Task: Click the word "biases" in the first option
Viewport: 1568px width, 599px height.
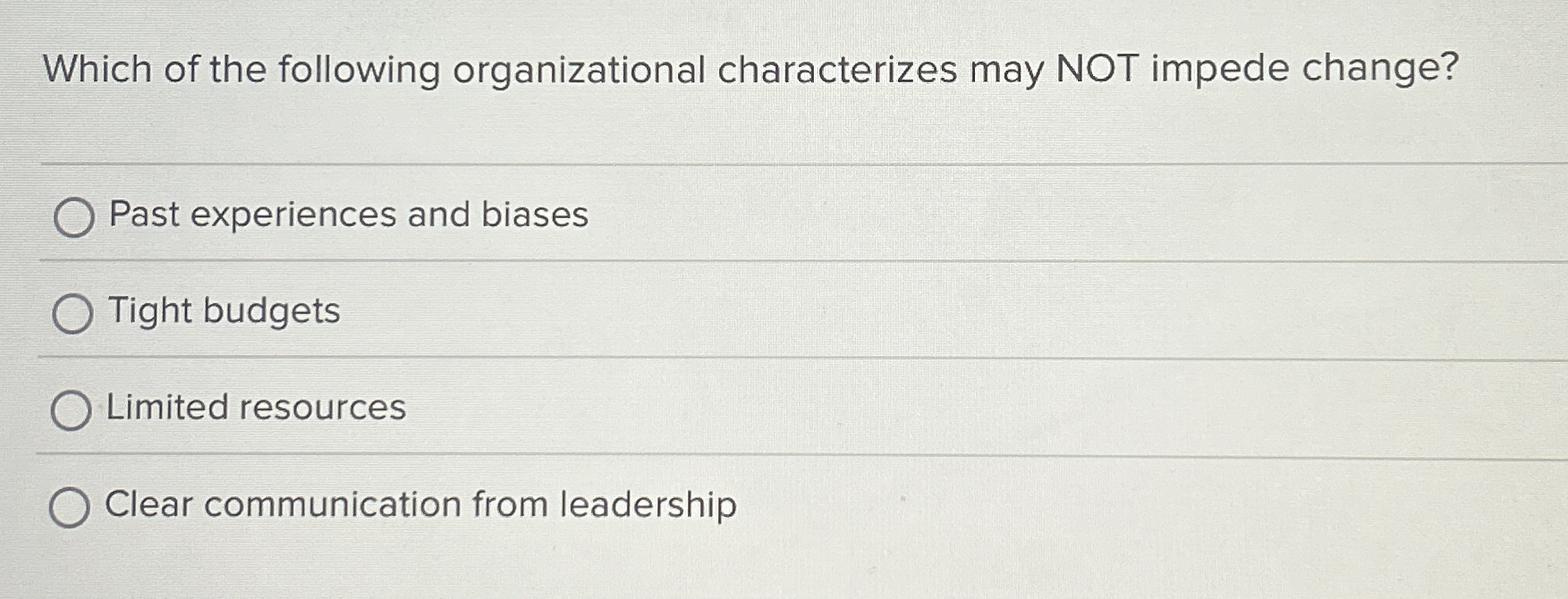Action: pos(535,215)
